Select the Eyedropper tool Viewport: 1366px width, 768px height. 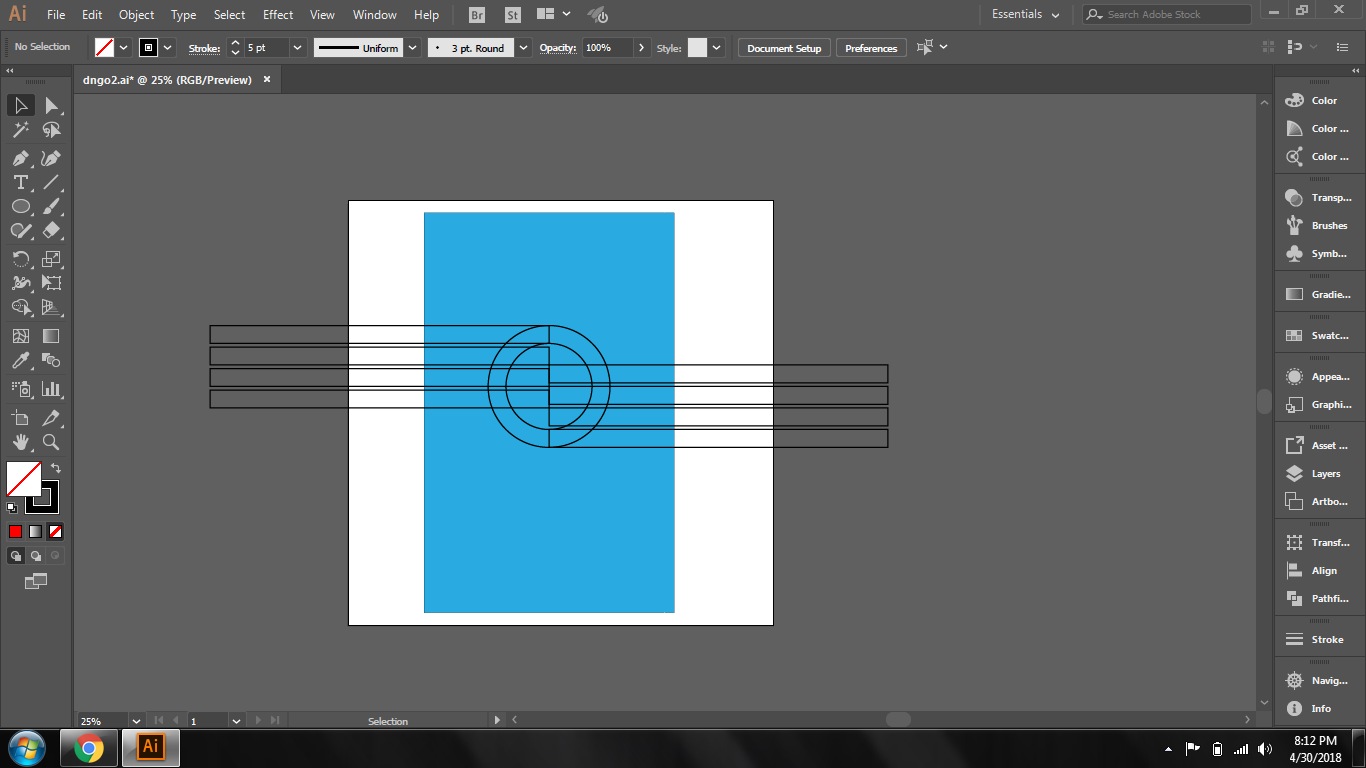[21, 360]
